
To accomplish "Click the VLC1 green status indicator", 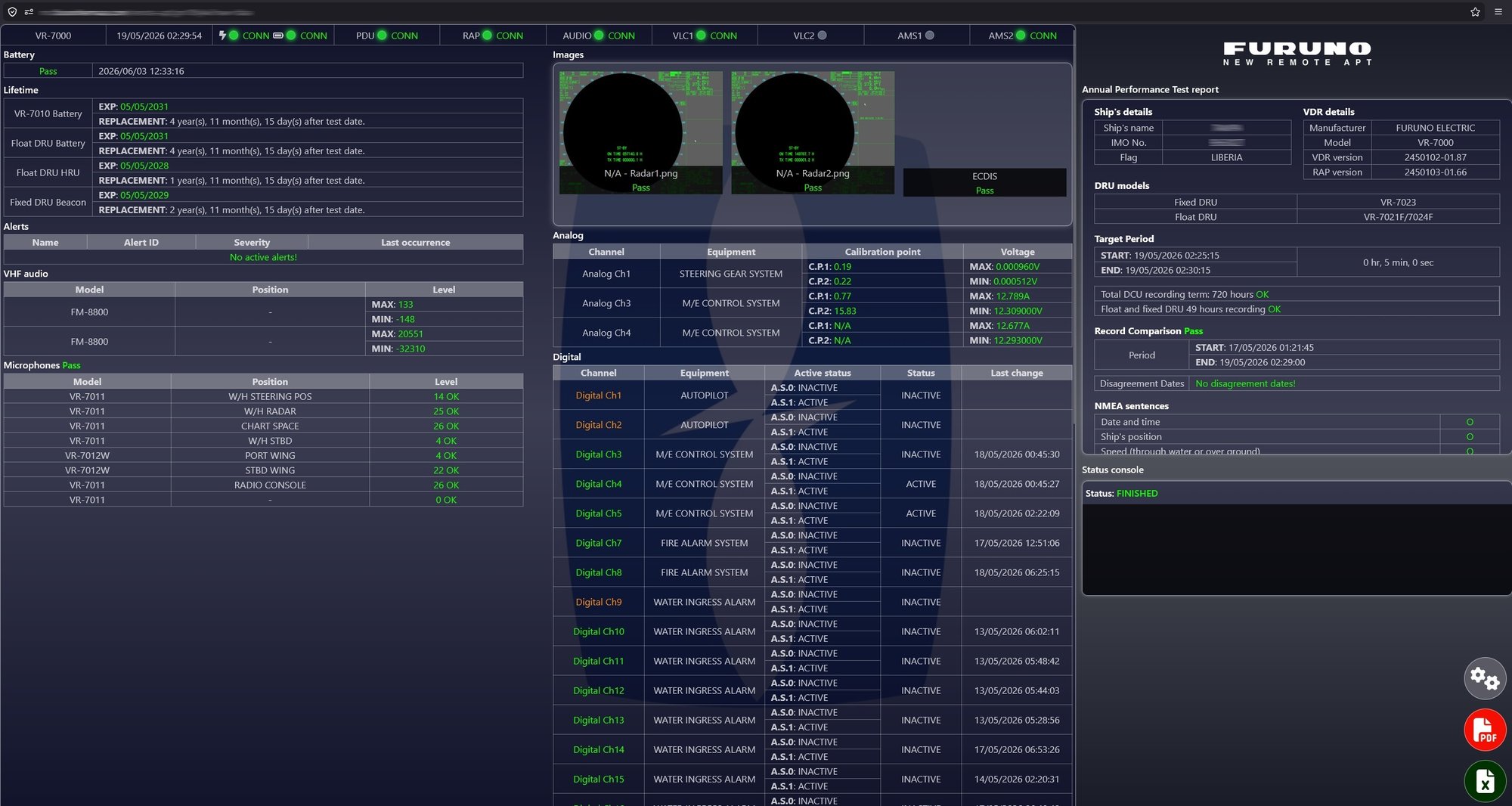I will pyautogui.click(x=701, y=36).
